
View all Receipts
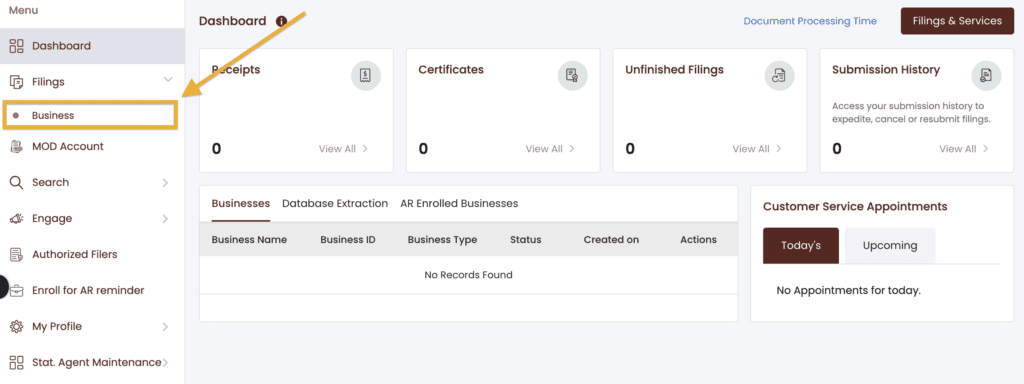tap(344, 149)
